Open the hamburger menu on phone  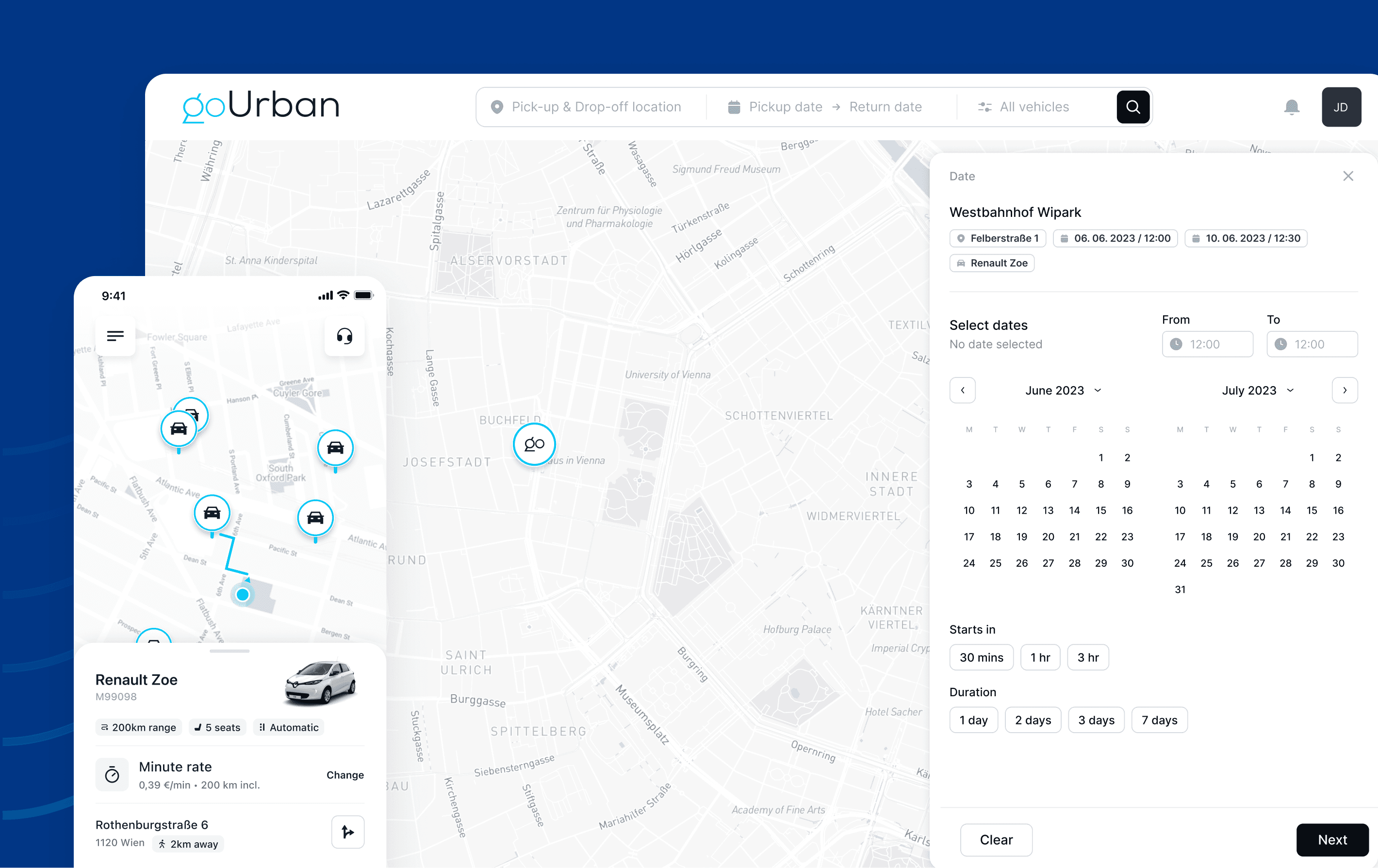(x=115, y=336)
